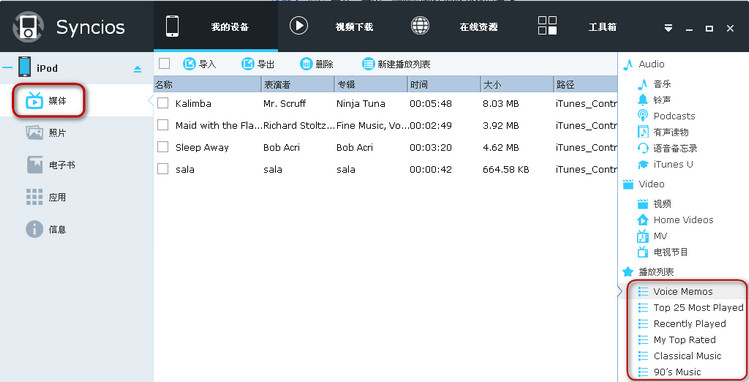The height and width of the screenshot is (382, 749).
Task: Open the title bar dropdown menu arrow
Action: (x=668, y=28)
